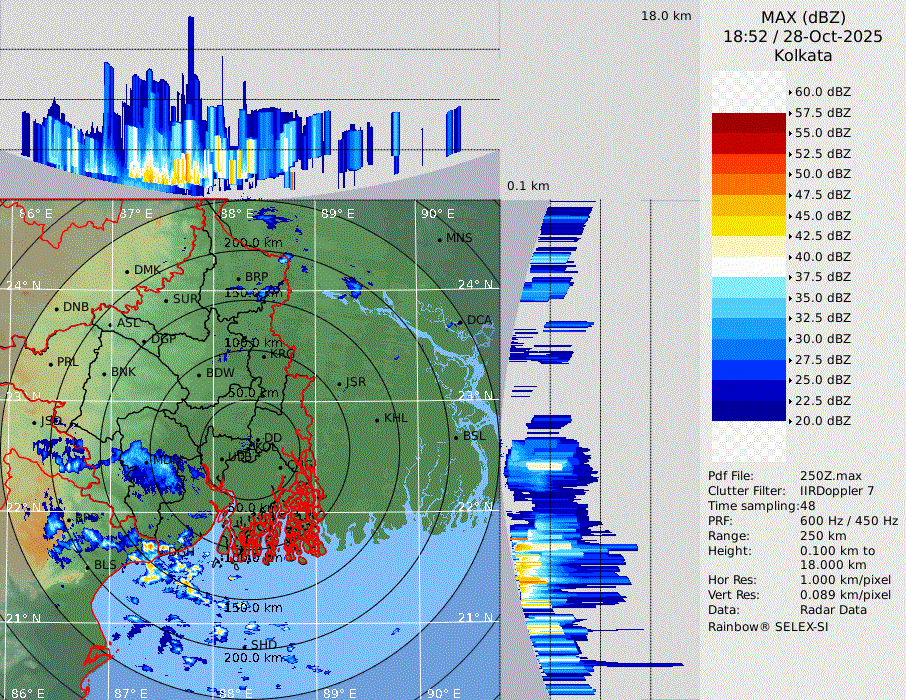
Task: Click the SHD station marker dot
Action: coord(245,646)
